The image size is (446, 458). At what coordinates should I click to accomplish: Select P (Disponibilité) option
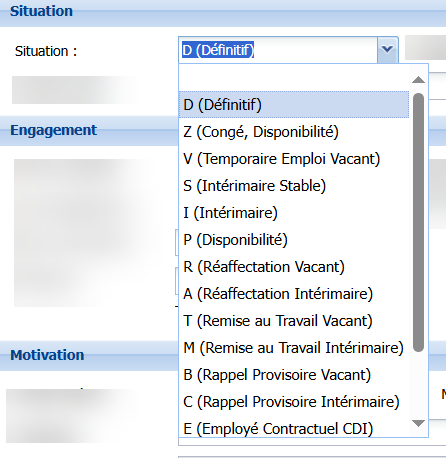click(x=294, y=240)
